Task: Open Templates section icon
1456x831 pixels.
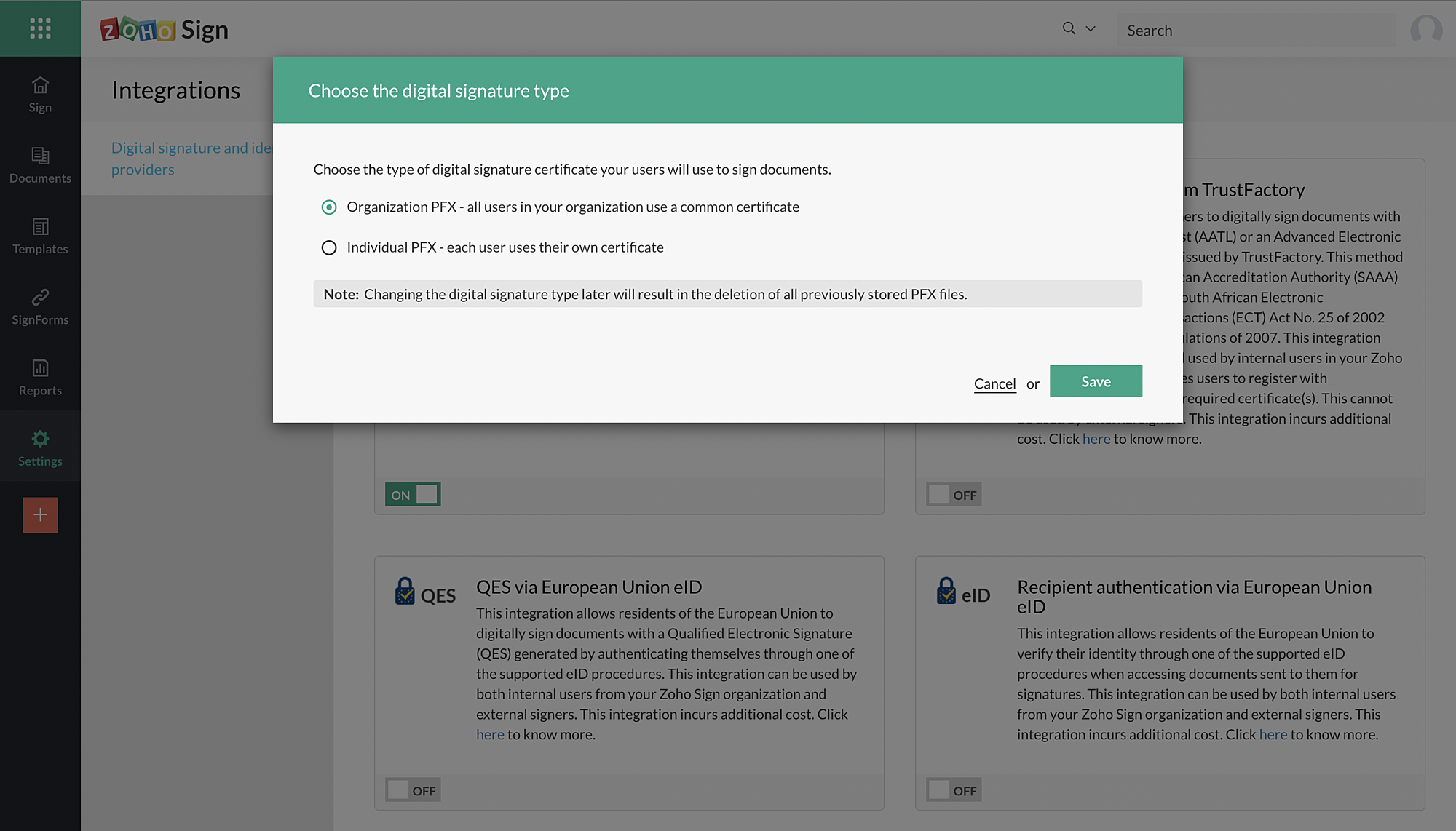Action: click(x=40, y=227)
